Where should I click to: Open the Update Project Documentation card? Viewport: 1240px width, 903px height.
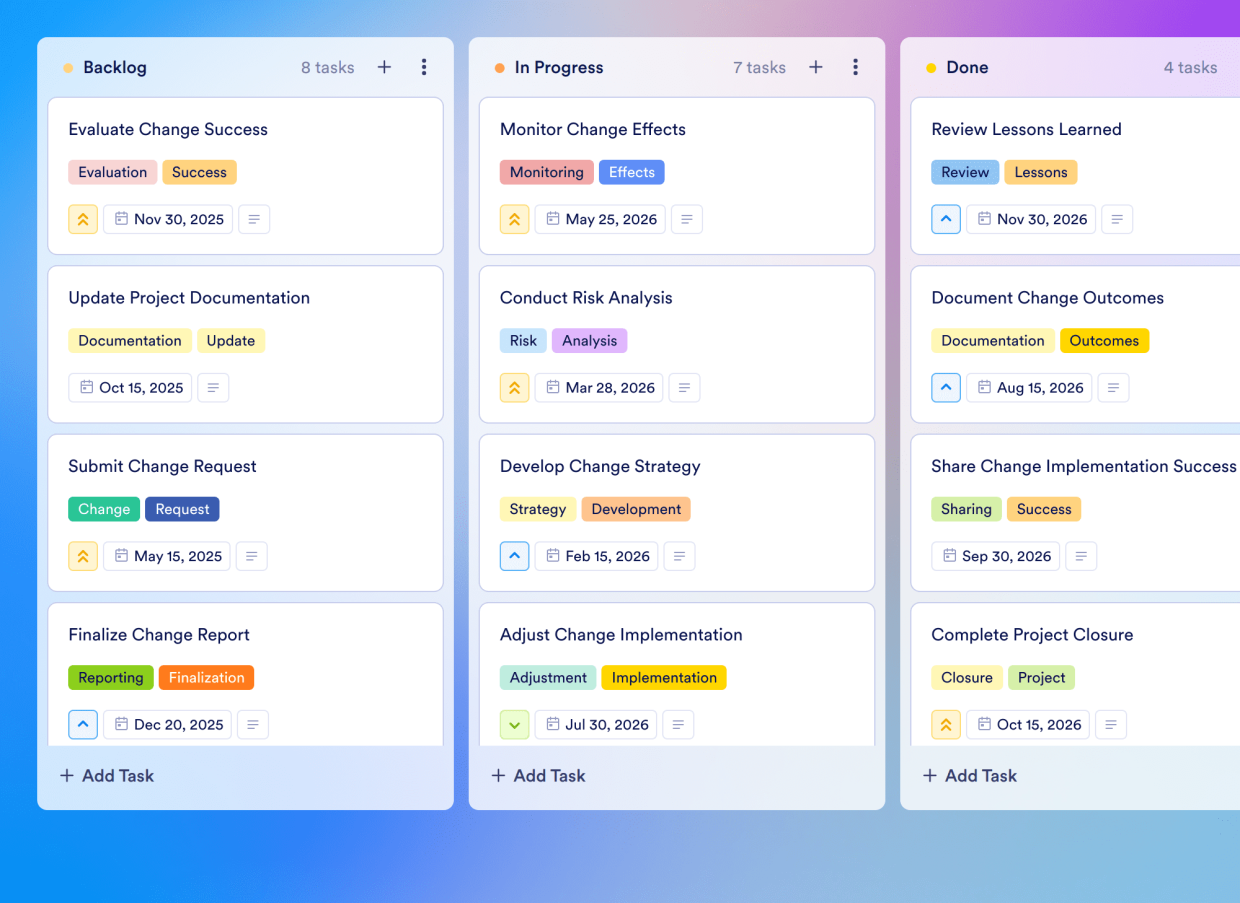189,297
